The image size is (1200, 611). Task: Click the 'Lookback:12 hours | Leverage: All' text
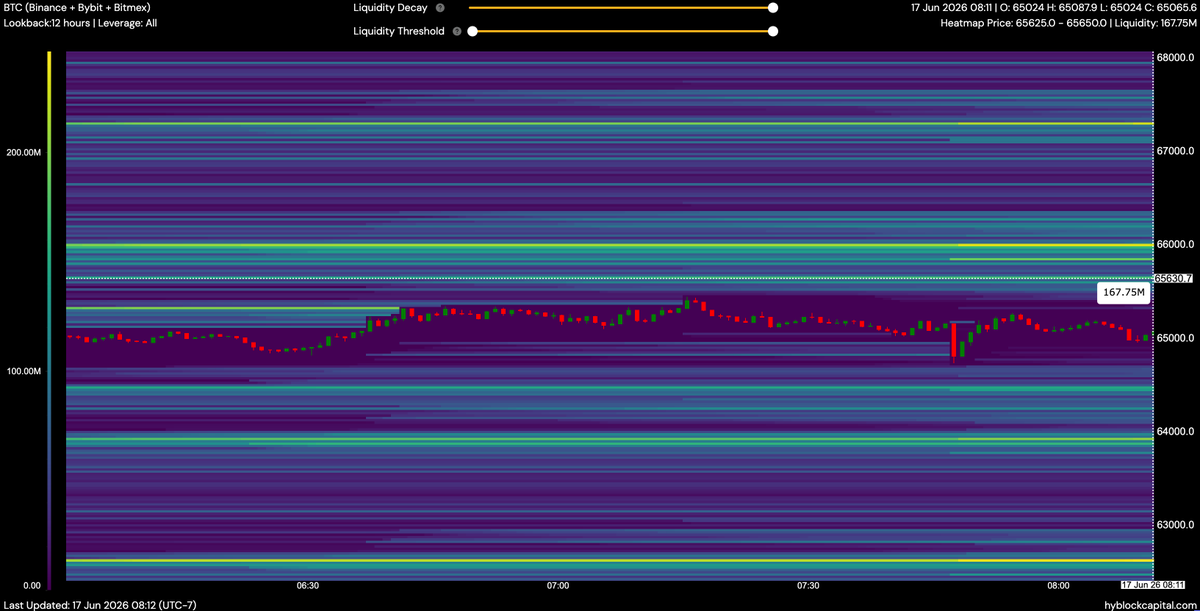pyautogui.click(x=80, y=22)
